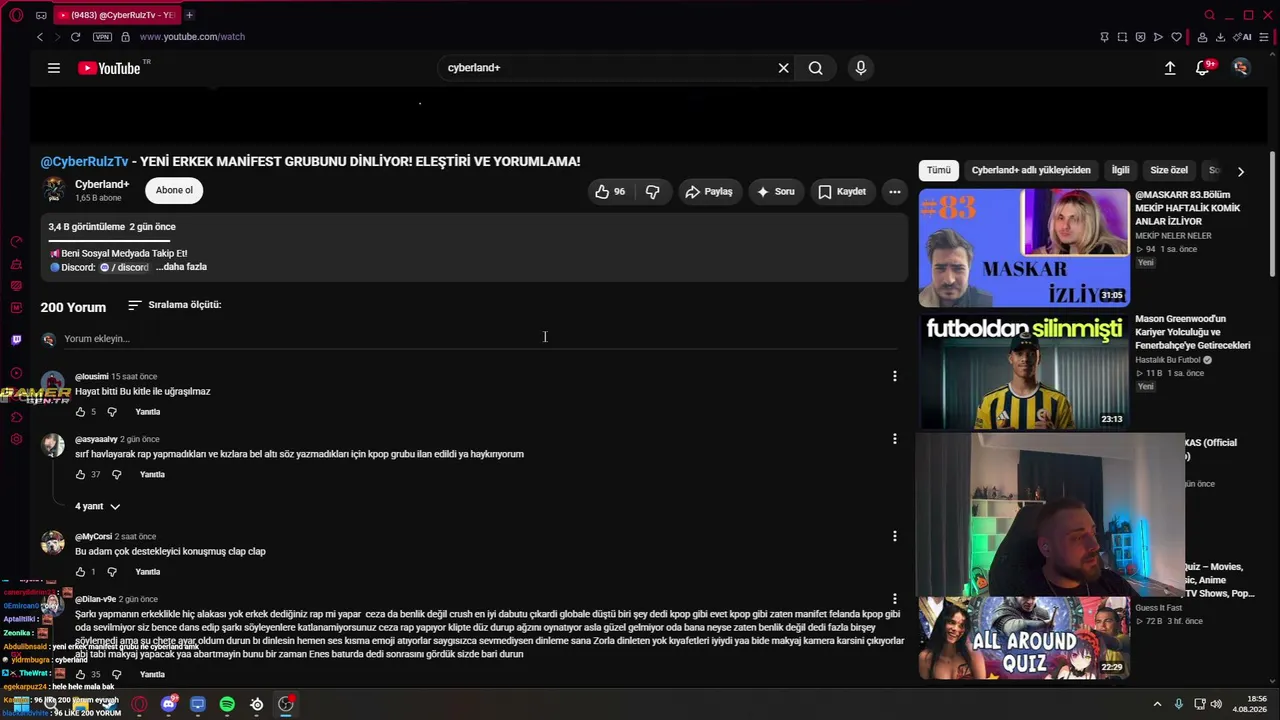This screenshot has height=720, width=1280.
Task: Go back in browser history
Action: point(40,37)
